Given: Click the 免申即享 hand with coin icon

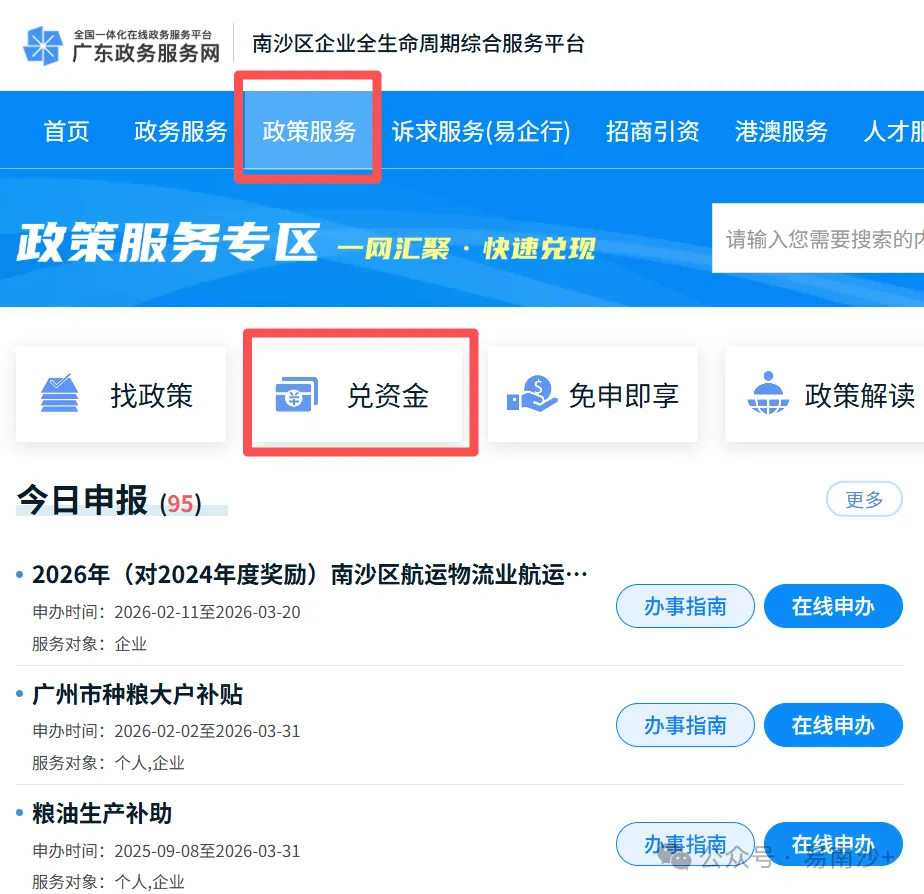Looking at the screenshot, I should pos(532,394).
